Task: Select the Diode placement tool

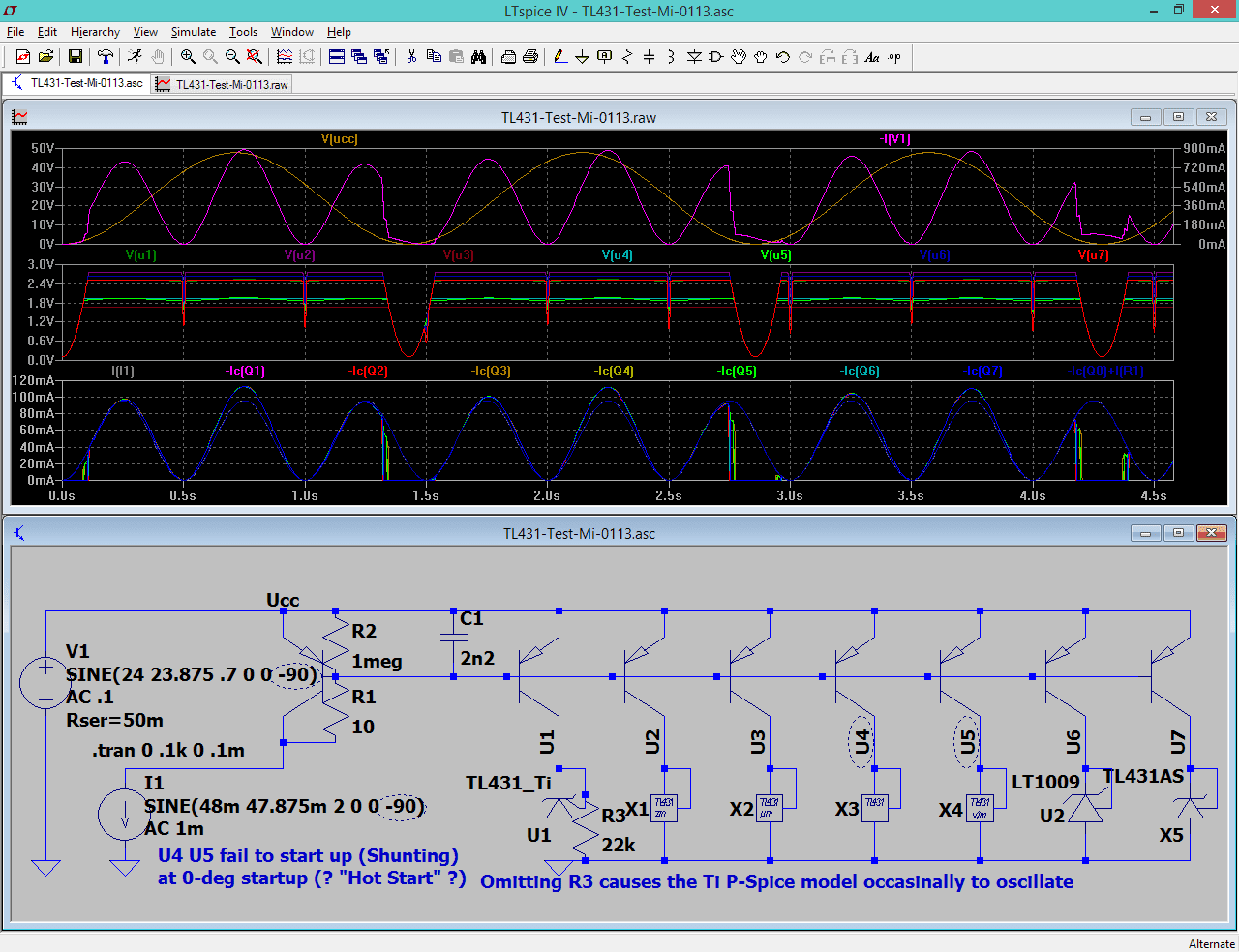Action: (694, 57)
